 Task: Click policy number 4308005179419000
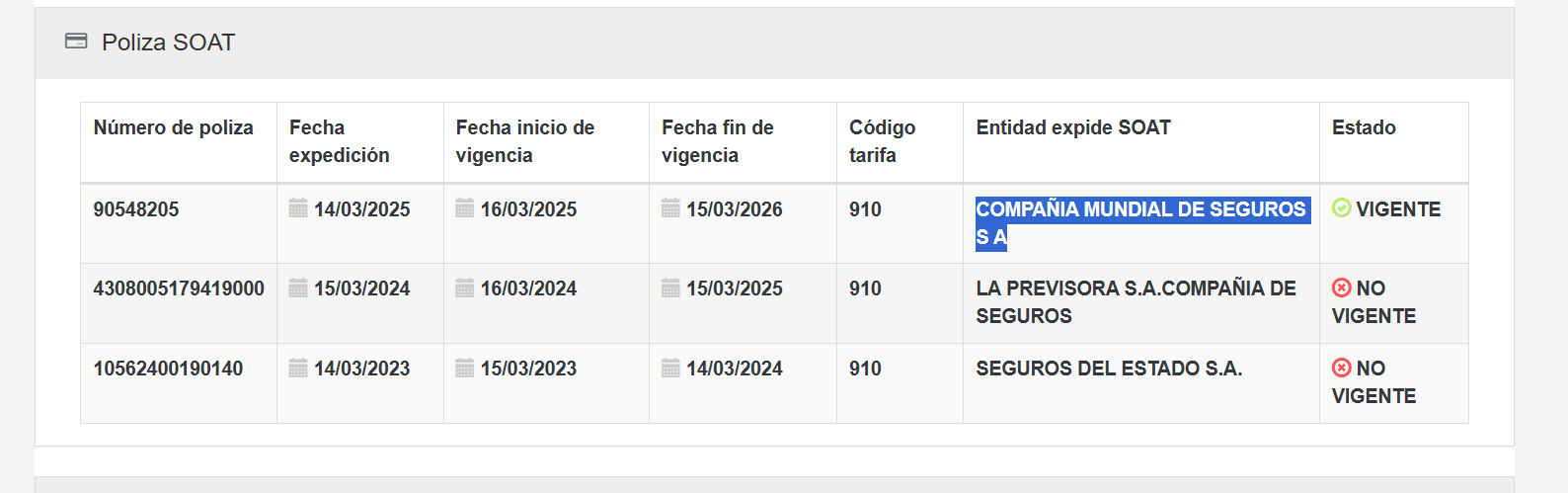pos(179,288)
